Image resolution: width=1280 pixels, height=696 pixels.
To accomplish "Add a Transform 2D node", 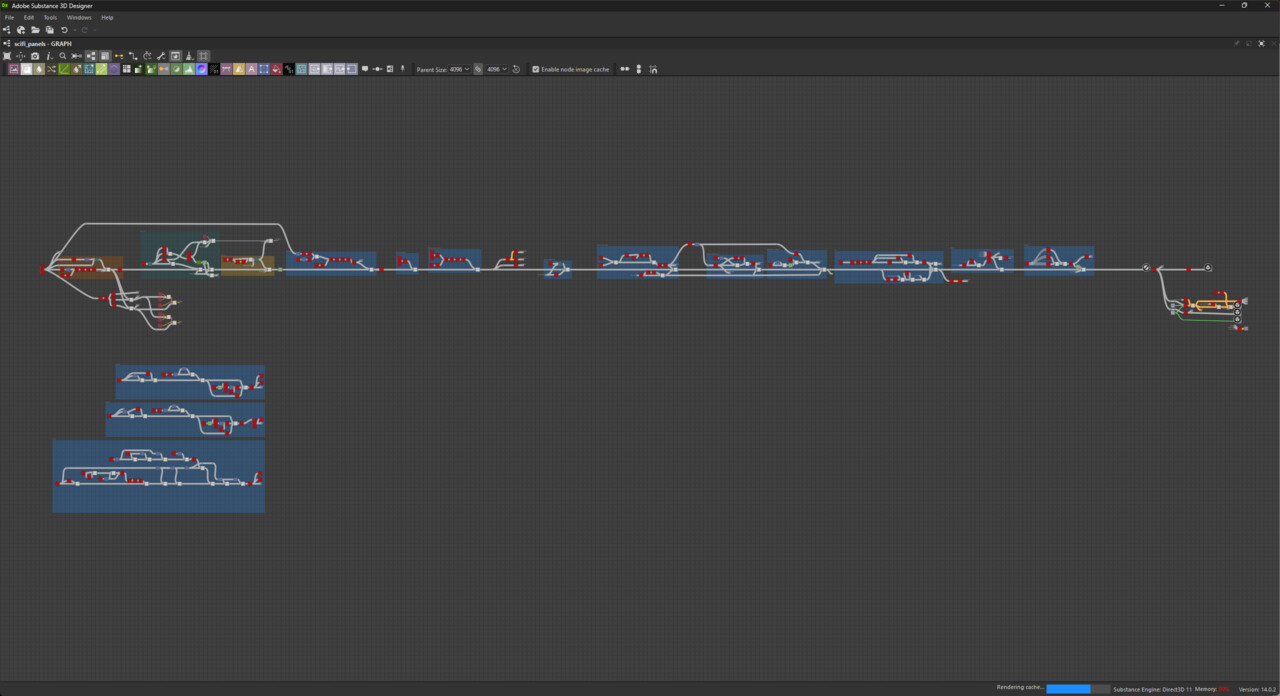I will coord(263,69).
